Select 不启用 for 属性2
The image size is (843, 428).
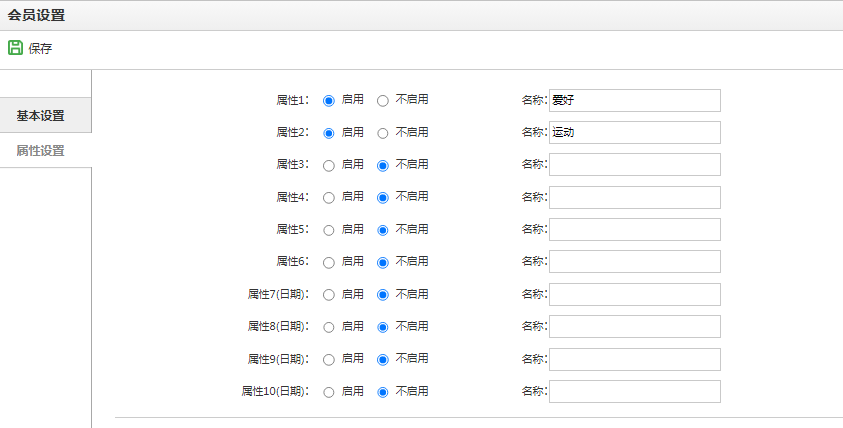tap(382, 133)
